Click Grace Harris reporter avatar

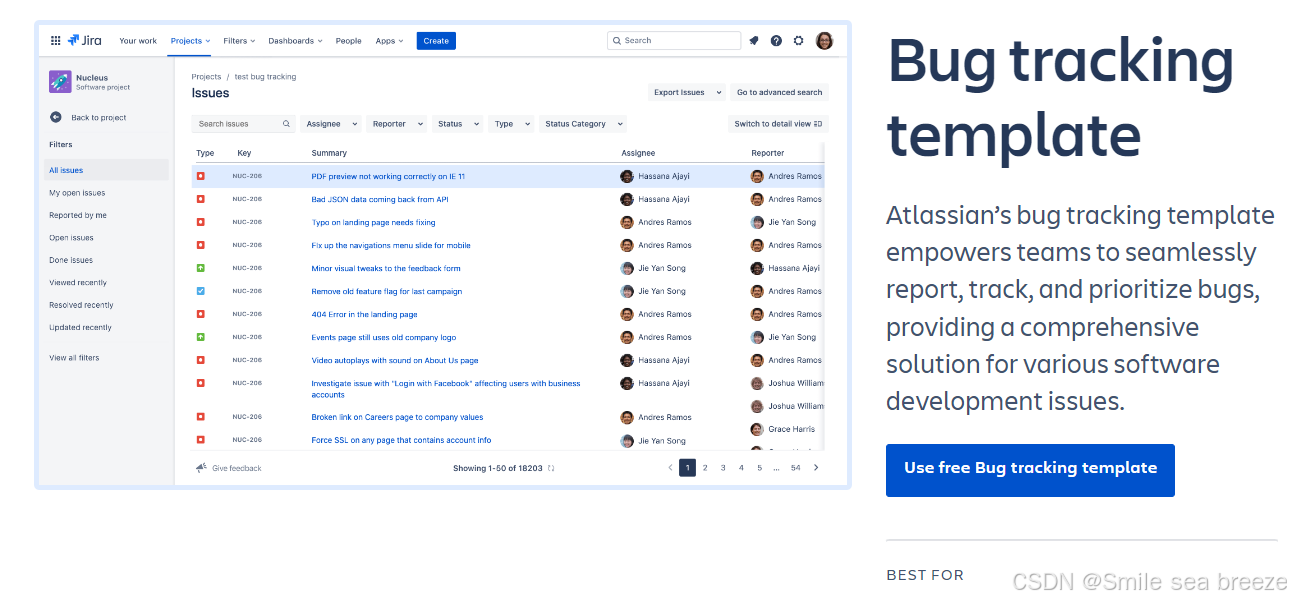(757, 429)
